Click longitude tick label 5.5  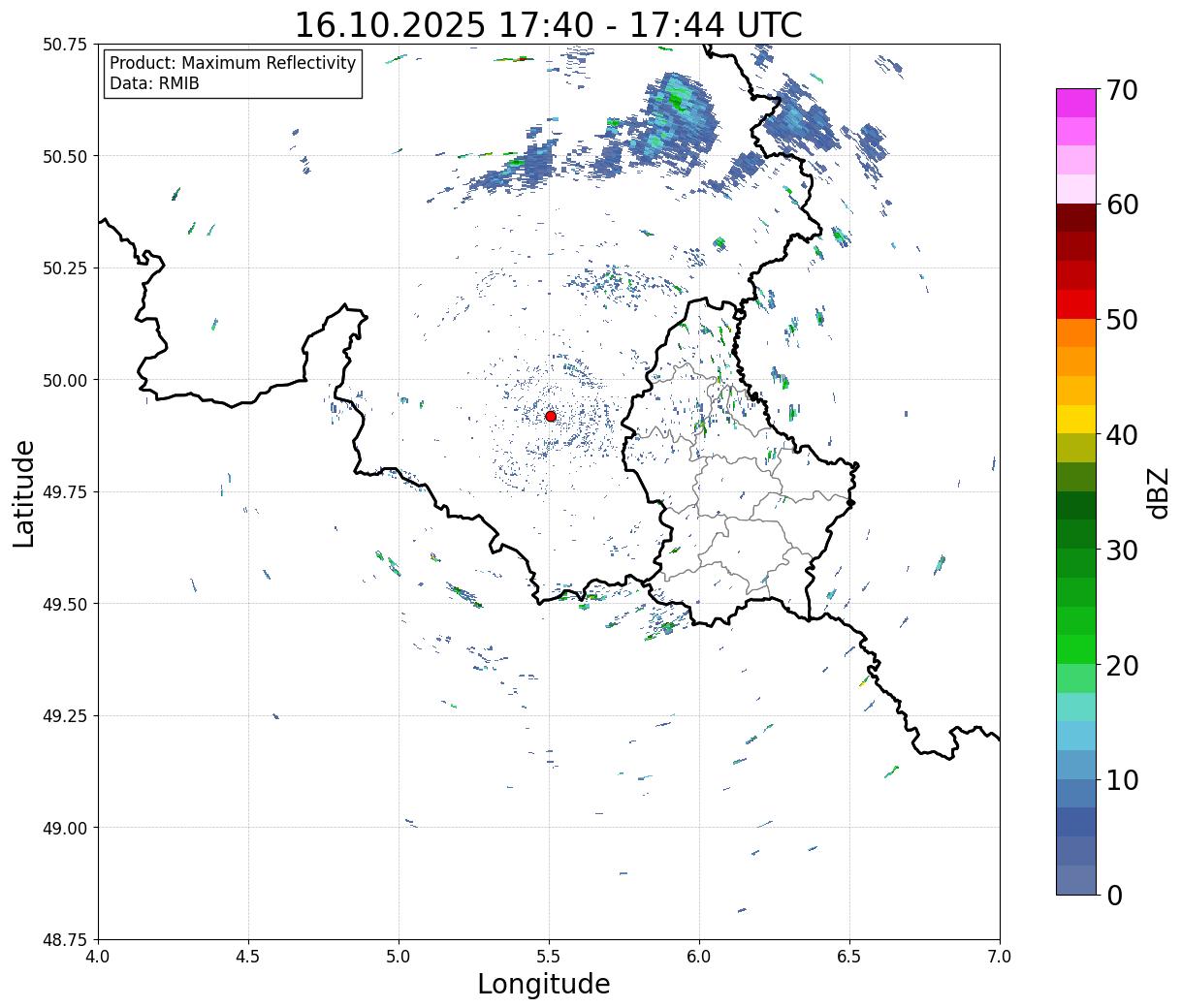[x=549, y=957]
